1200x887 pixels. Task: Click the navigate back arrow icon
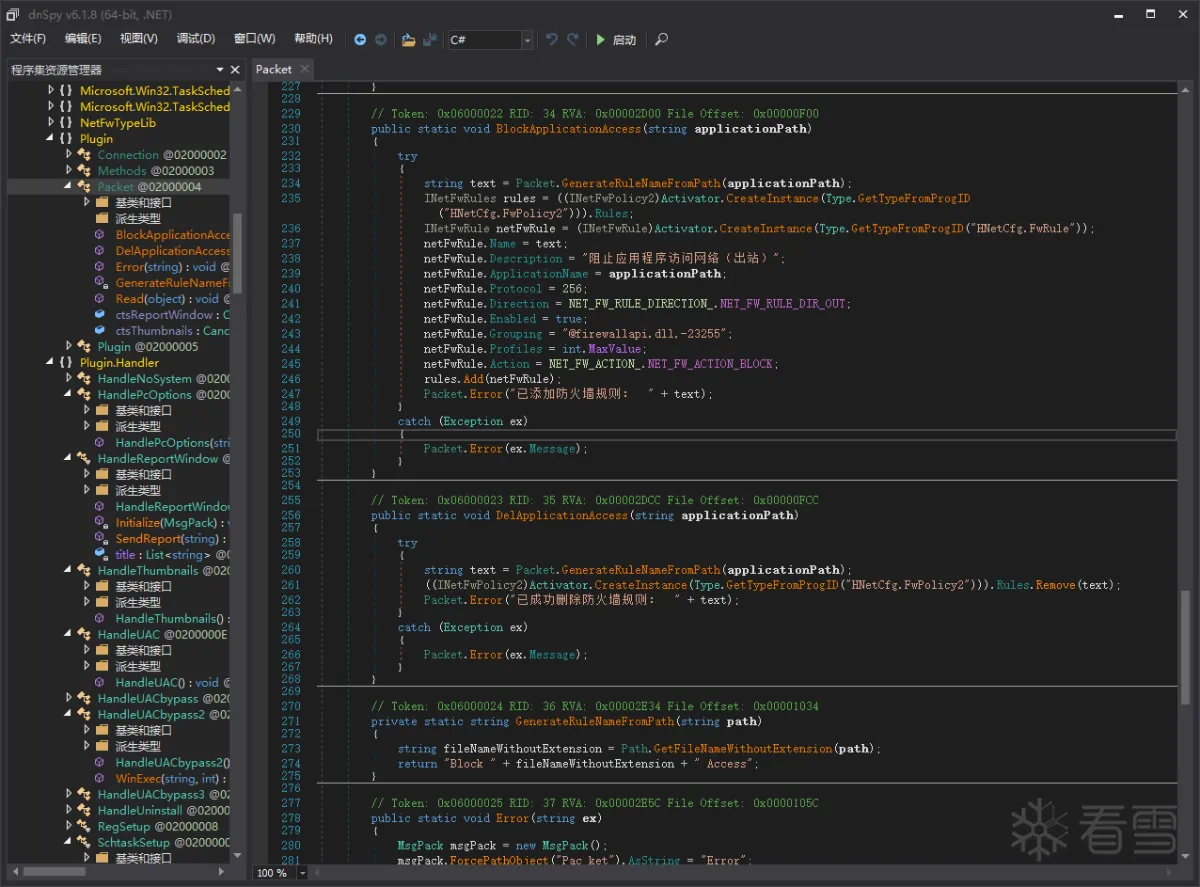tap(360, 40)
